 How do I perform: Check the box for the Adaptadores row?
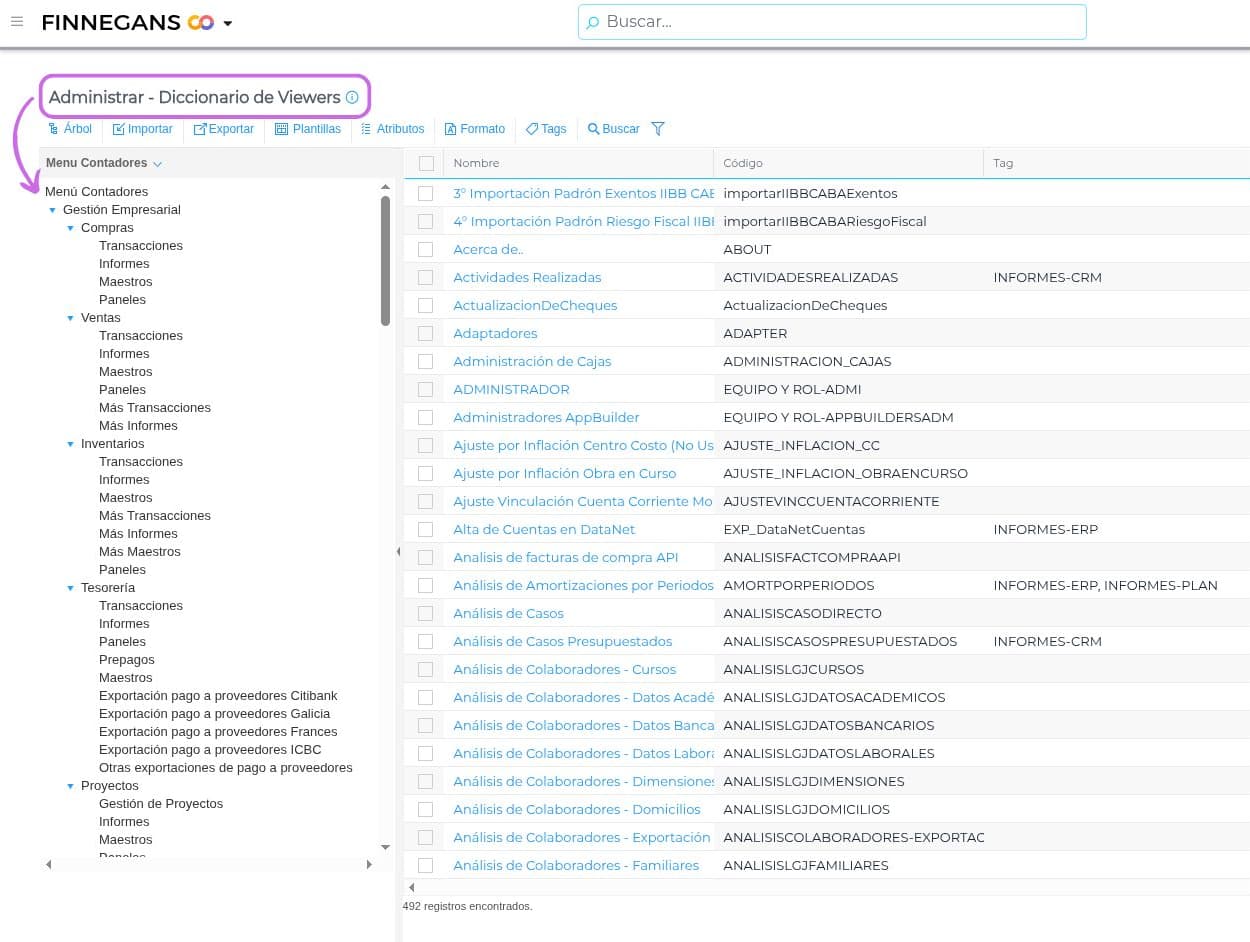pyautogui.click(x=426, y=333)
